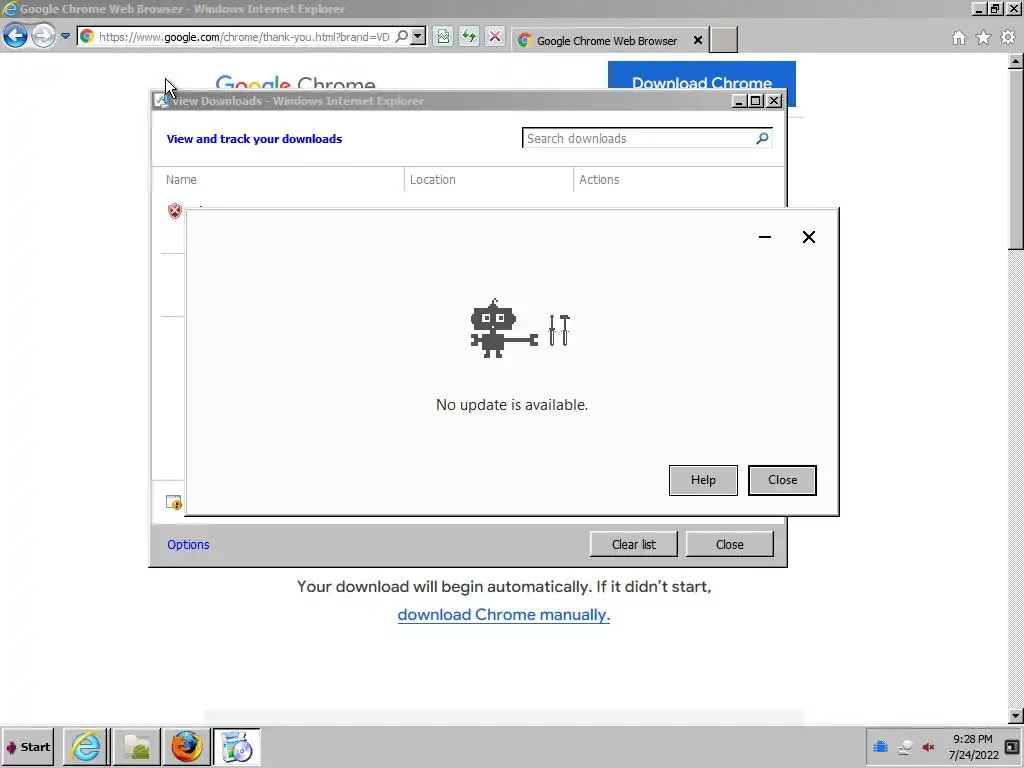Screen dimensions: 1024x768
Task: Click the download Chrome manually link
Action: [x=504, y=615]
